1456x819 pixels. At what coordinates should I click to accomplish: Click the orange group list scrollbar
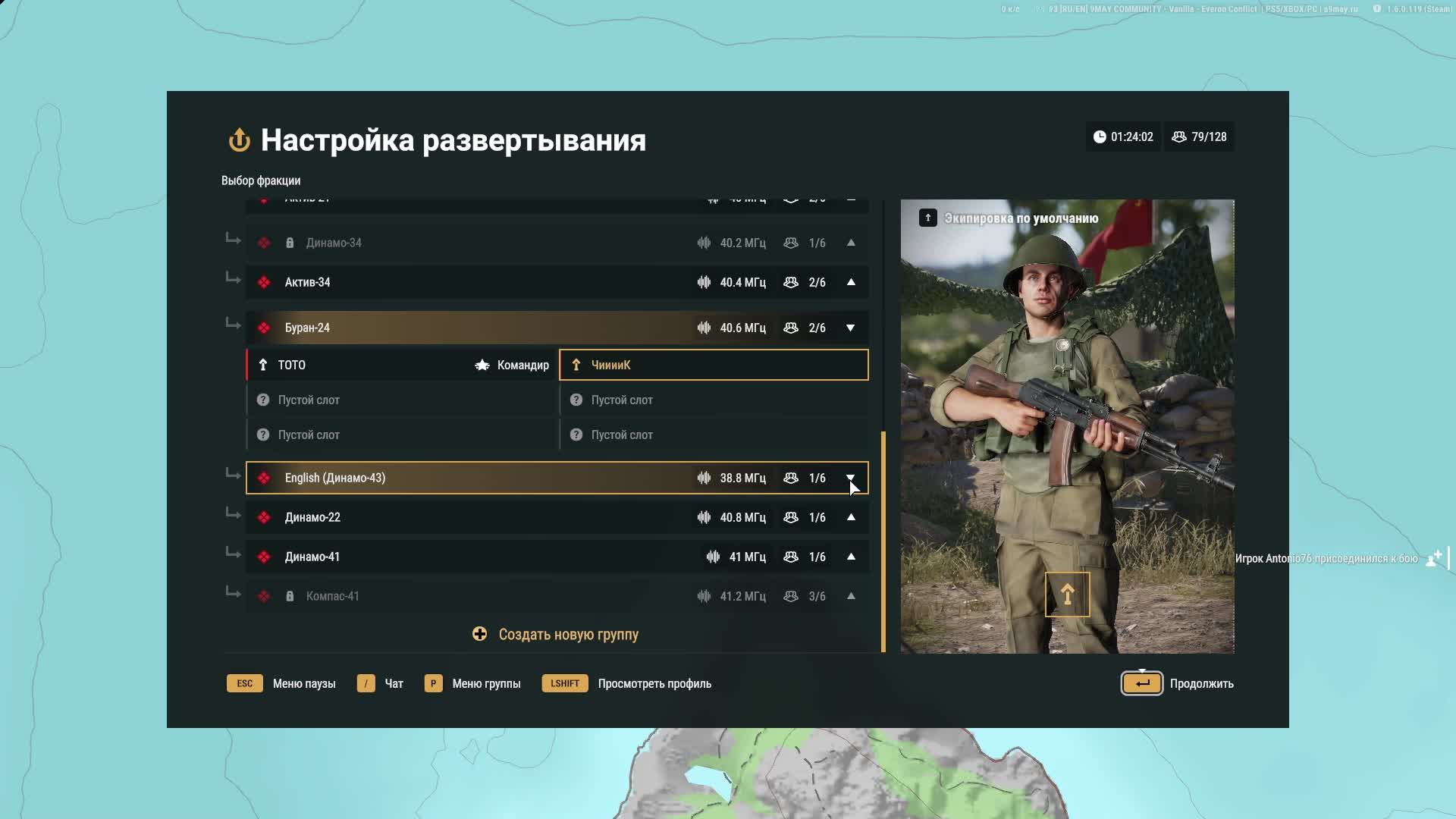[883, 541]
